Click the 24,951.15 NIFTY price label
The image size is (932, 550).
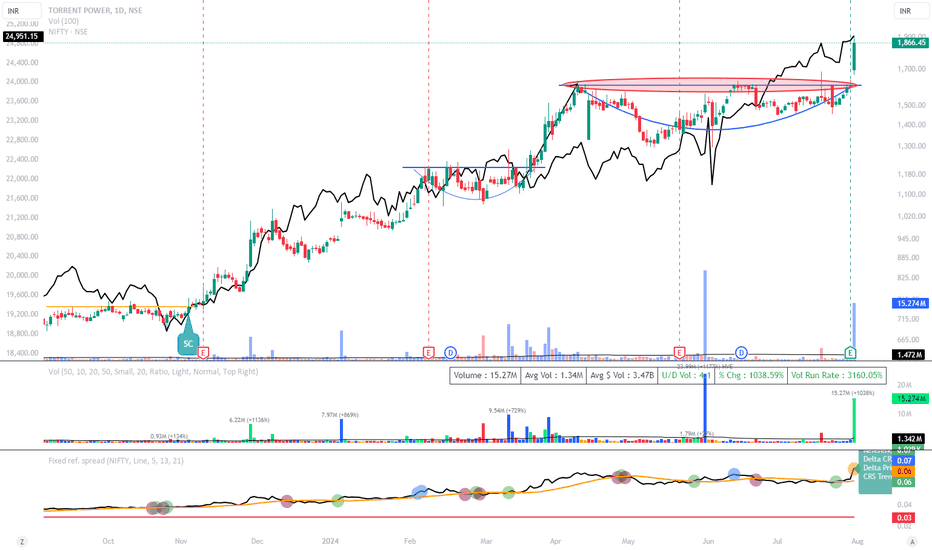click(21, 36)
